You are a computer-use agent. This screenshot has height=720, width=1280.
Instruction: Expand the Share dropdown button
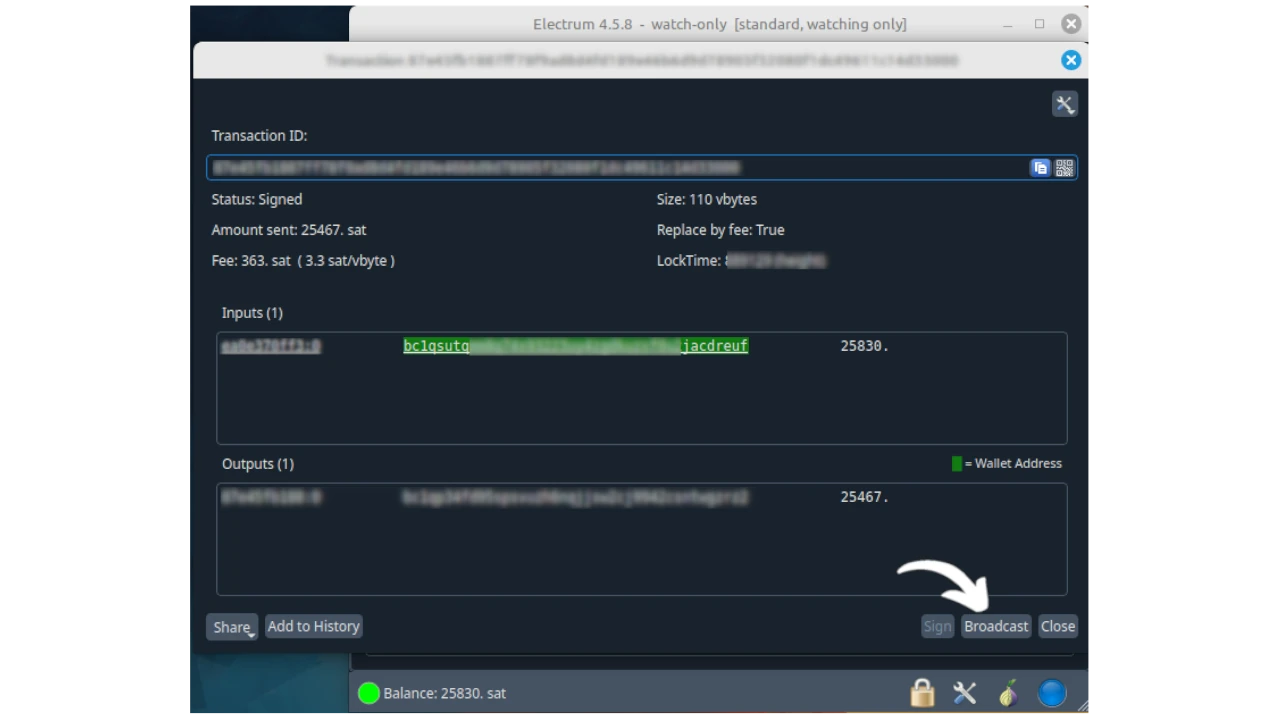pos(232,627)
